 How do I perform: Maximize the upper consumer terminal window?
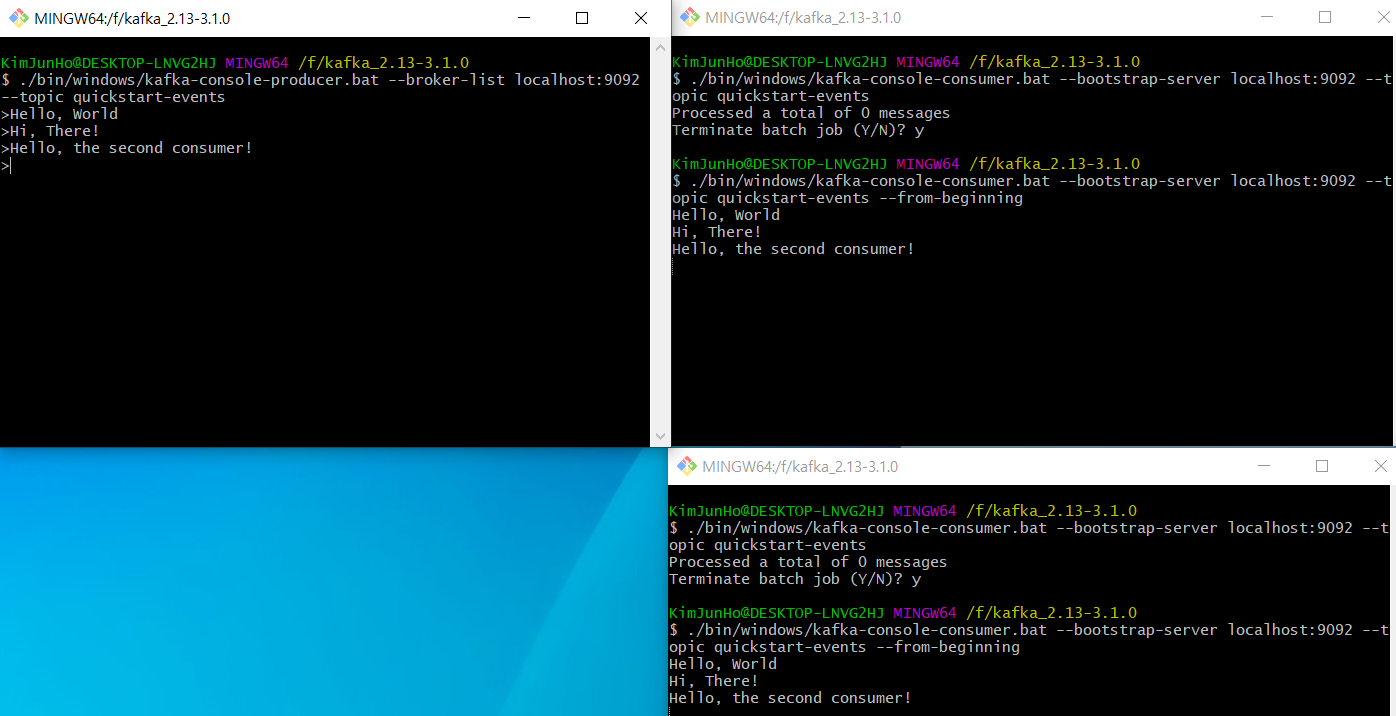(x=1325, y=17)
